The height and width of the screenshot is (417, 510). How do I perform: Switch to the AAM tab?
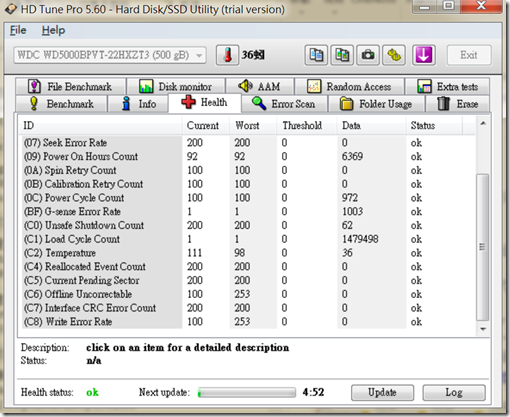260,87
